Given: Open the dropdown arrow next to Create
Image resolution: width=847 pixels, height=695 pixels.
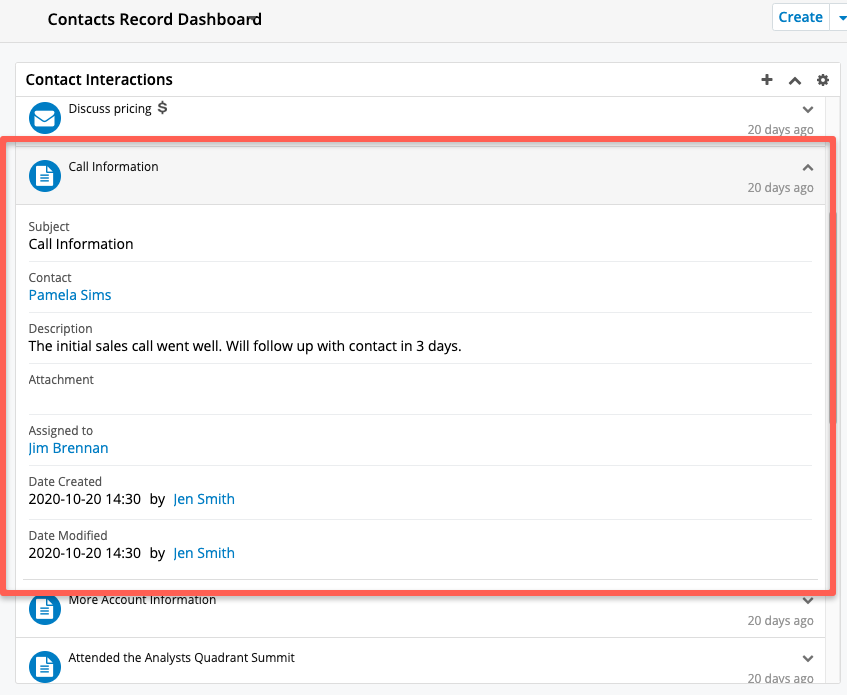Looking at the screenshot, I should [x=839, y=17].
